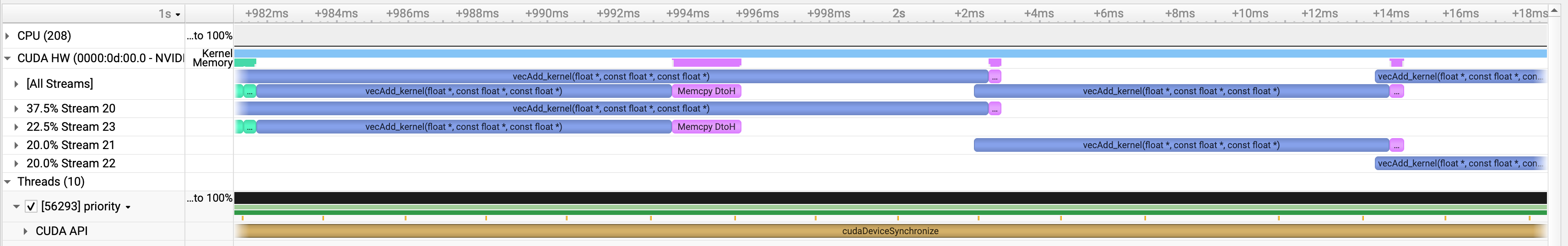The width and height of the screenshot is (1568, 246).
Task: Click the scroll-up arrow at top right
Action: [x=1554, y=11]
